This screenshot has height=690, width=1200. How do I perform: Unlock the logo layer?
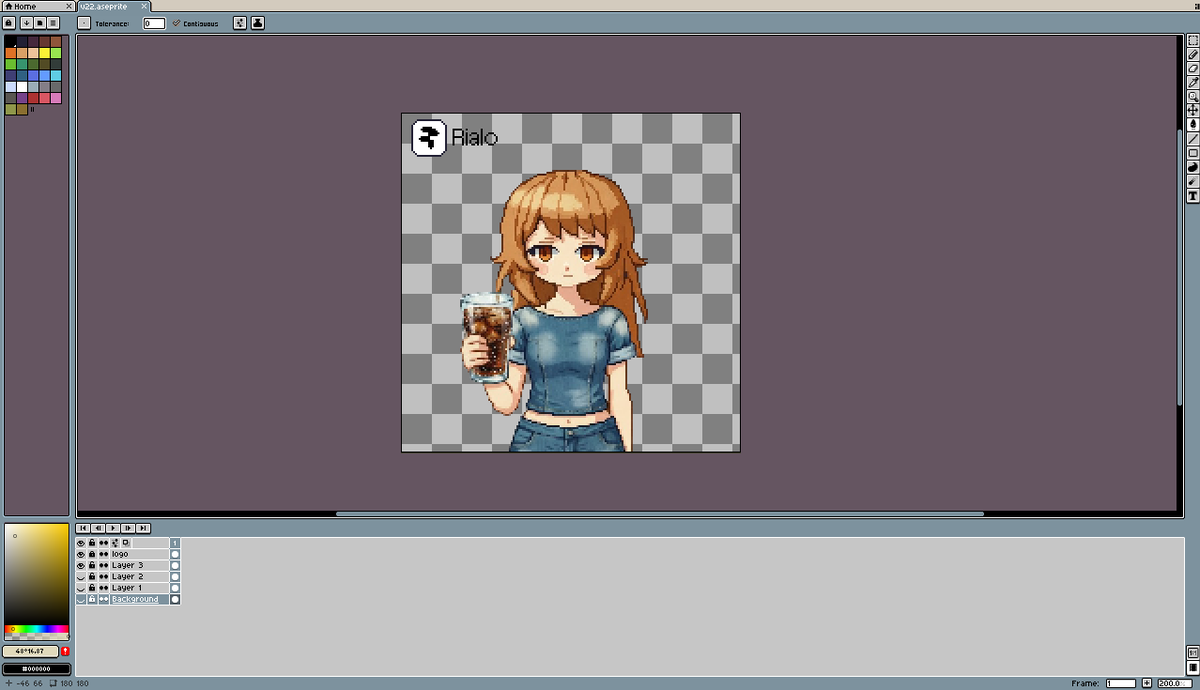(92, 554)
